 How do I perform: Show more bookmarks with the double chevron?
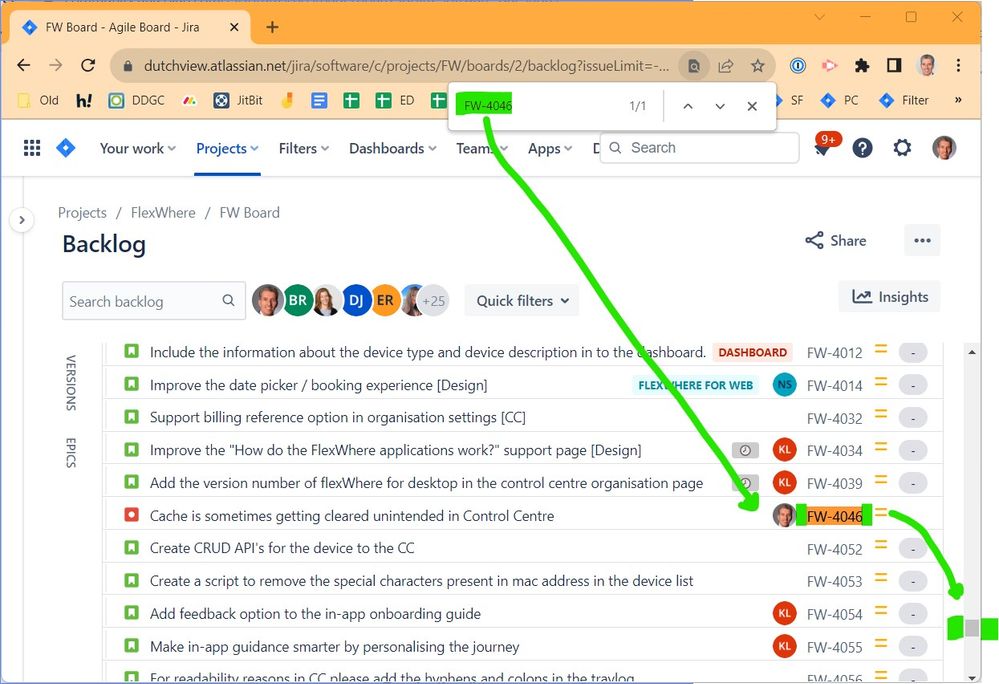click(x=958, y=100)
